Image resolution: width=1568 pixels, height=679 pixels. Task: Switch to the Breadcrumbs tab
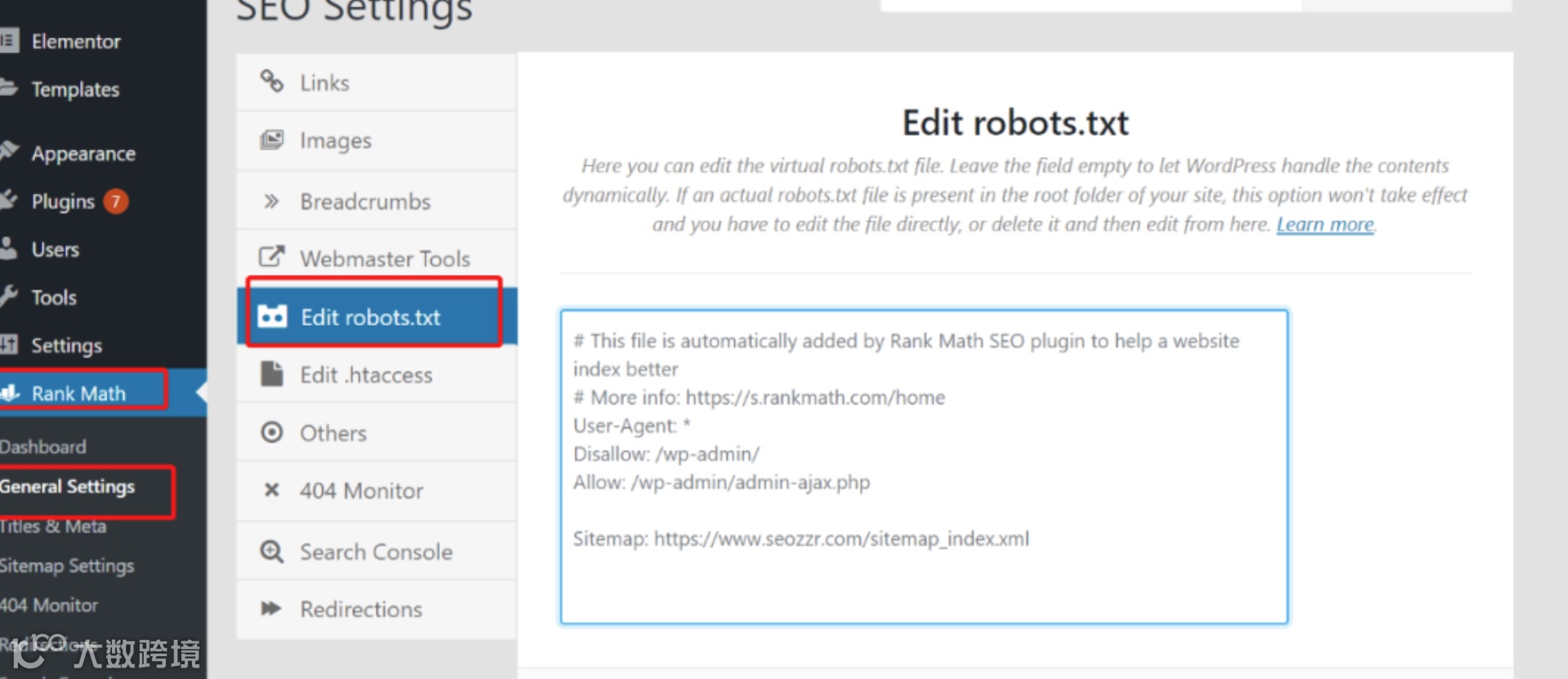[376, 201]
